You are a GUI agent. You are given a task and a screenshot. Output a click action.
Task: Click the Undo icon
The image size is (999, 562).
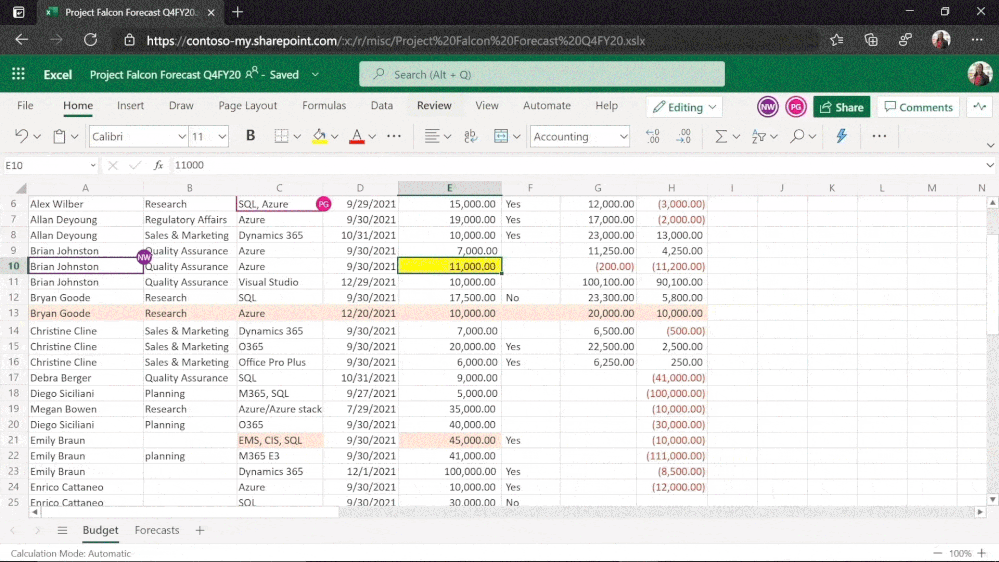point(21,136)
